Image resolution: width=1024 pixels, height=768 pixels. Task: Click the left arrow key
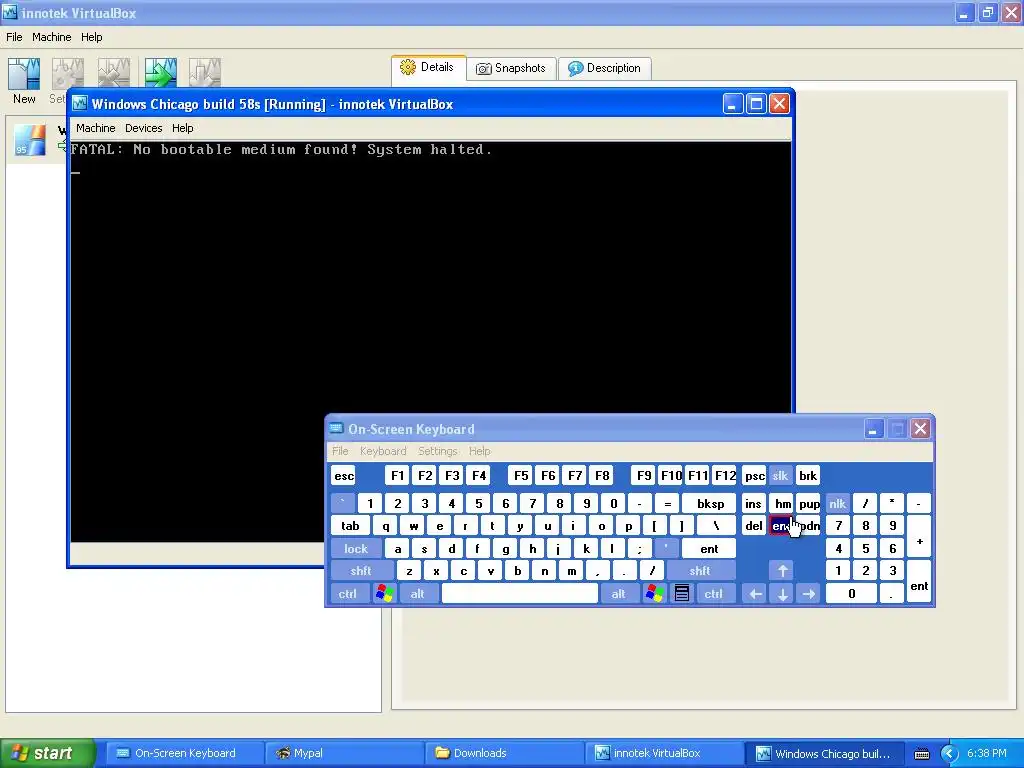(x=755, y=594)
